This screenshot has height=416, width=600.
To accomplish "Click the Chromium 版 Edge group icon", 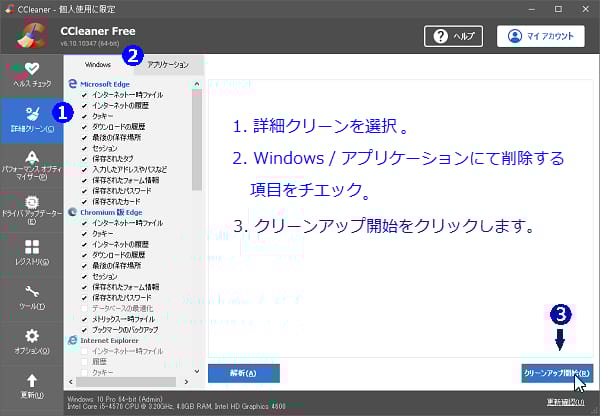I will (x=72, y=212).
